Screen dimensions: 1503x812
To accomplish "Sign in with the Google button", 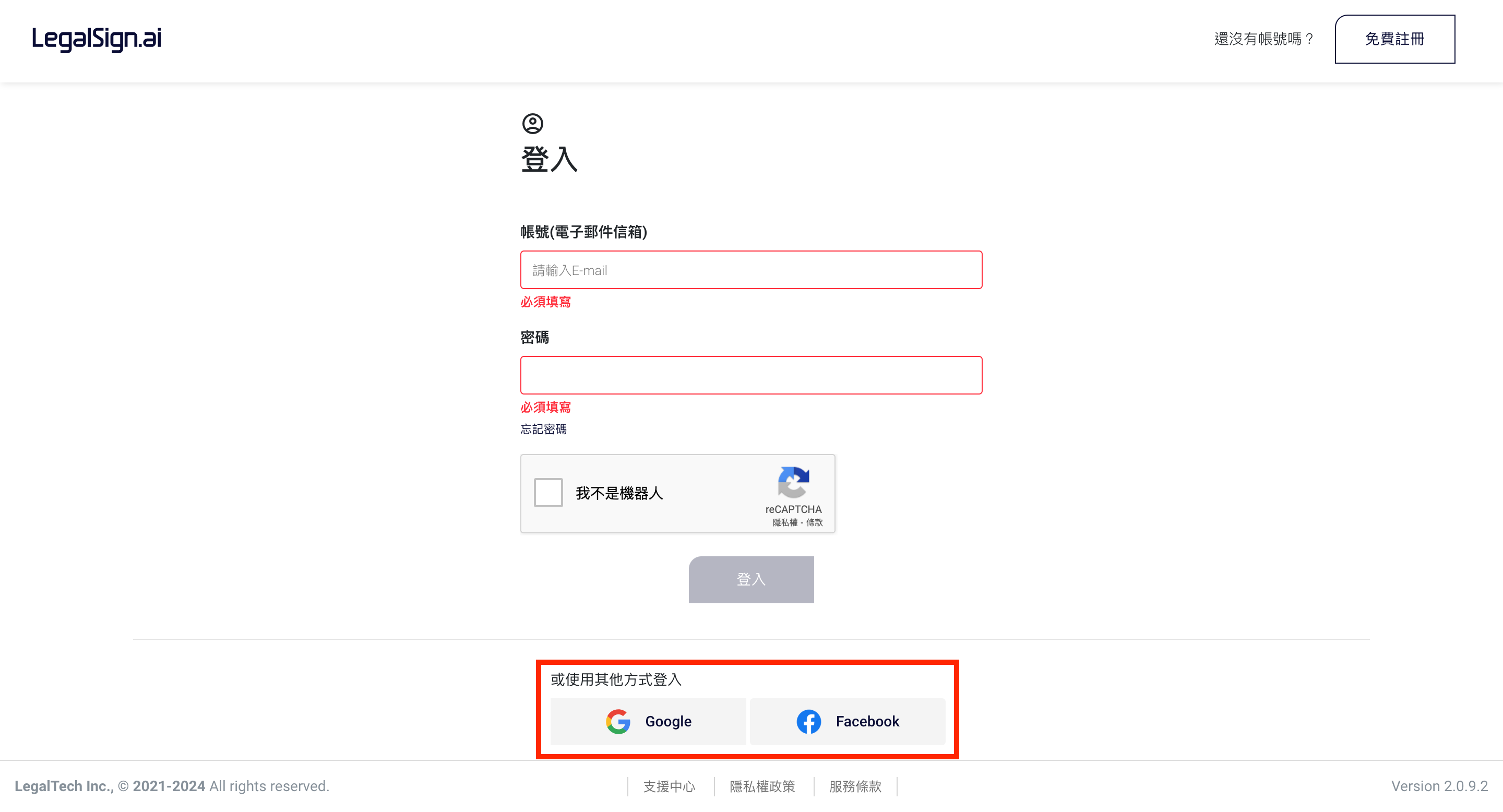I will (648, 721).
